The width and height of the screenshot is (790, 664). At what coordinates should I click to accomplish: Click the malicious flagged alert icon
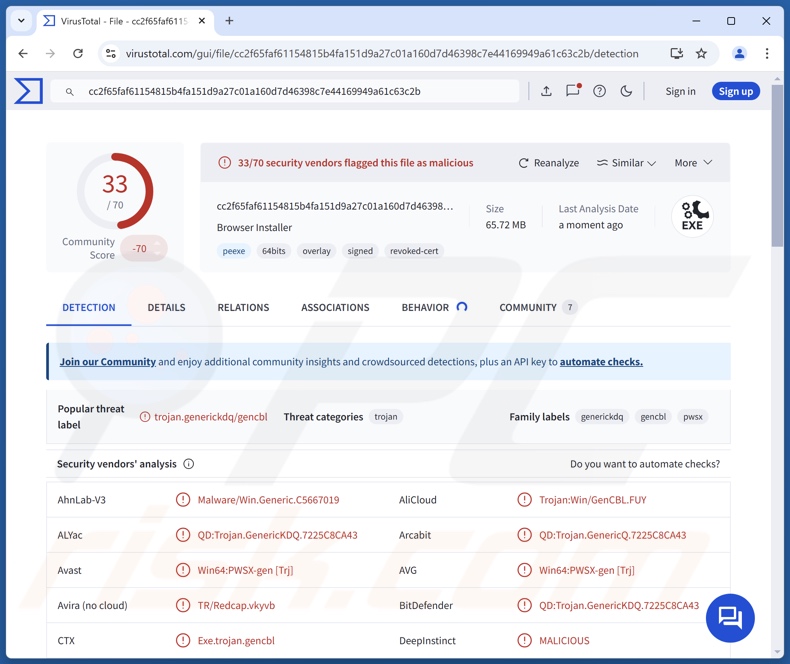click(224, 163)
